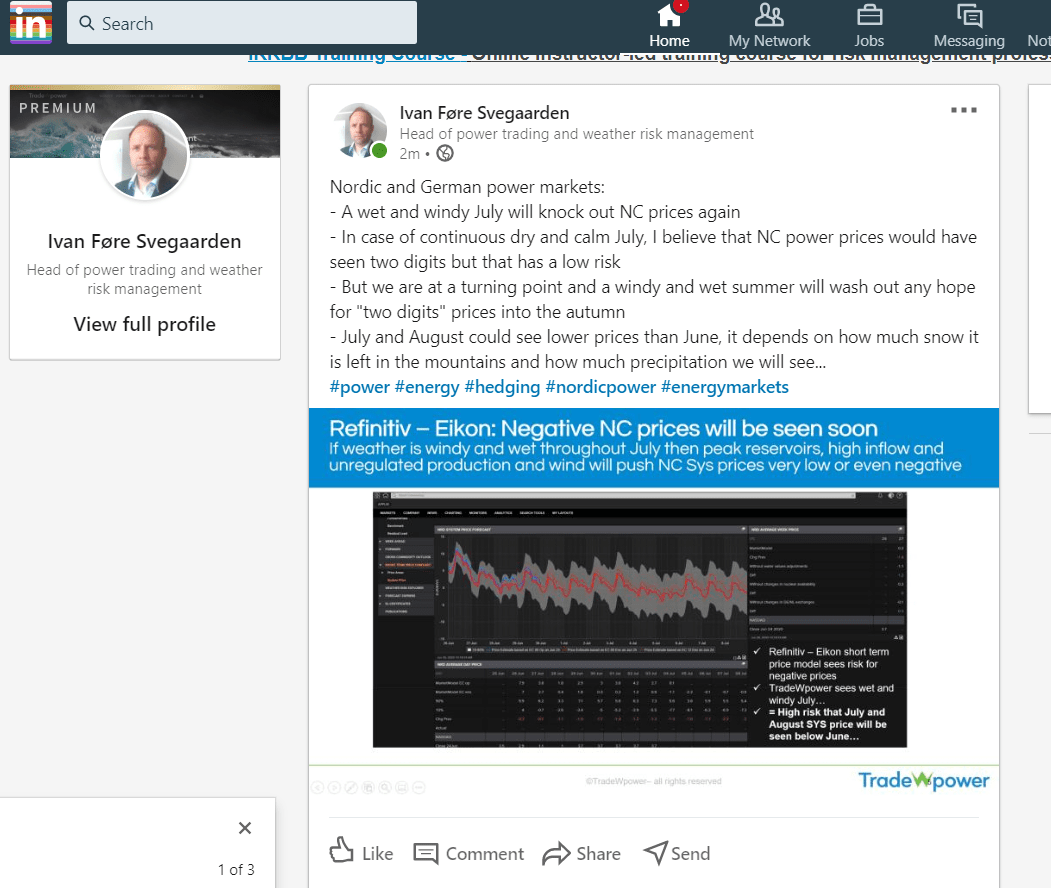Image resolution: width=1051 pixels, height=888 pixels.
Task: Click the Jobs briefcase icon
Action: tap(869, 15)
